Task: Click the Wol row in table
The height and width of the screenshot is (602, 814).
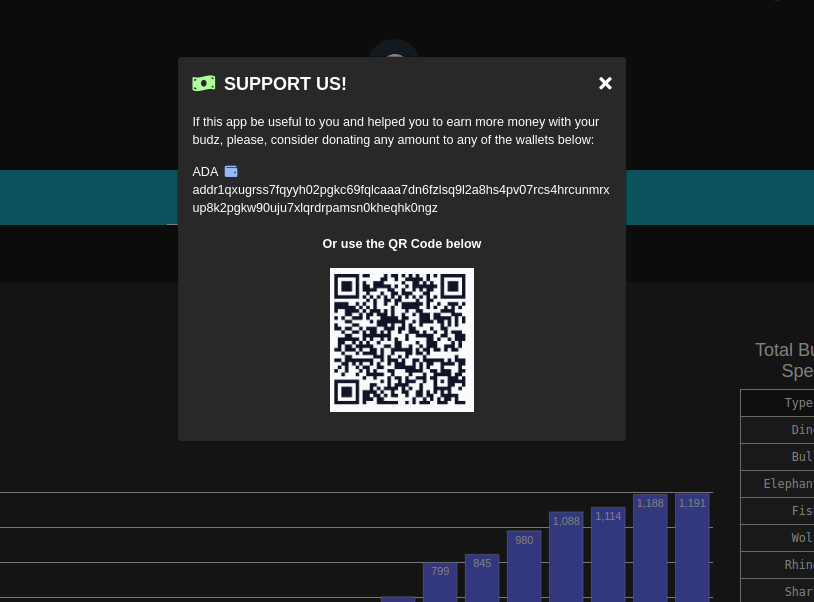Action: 777,538
